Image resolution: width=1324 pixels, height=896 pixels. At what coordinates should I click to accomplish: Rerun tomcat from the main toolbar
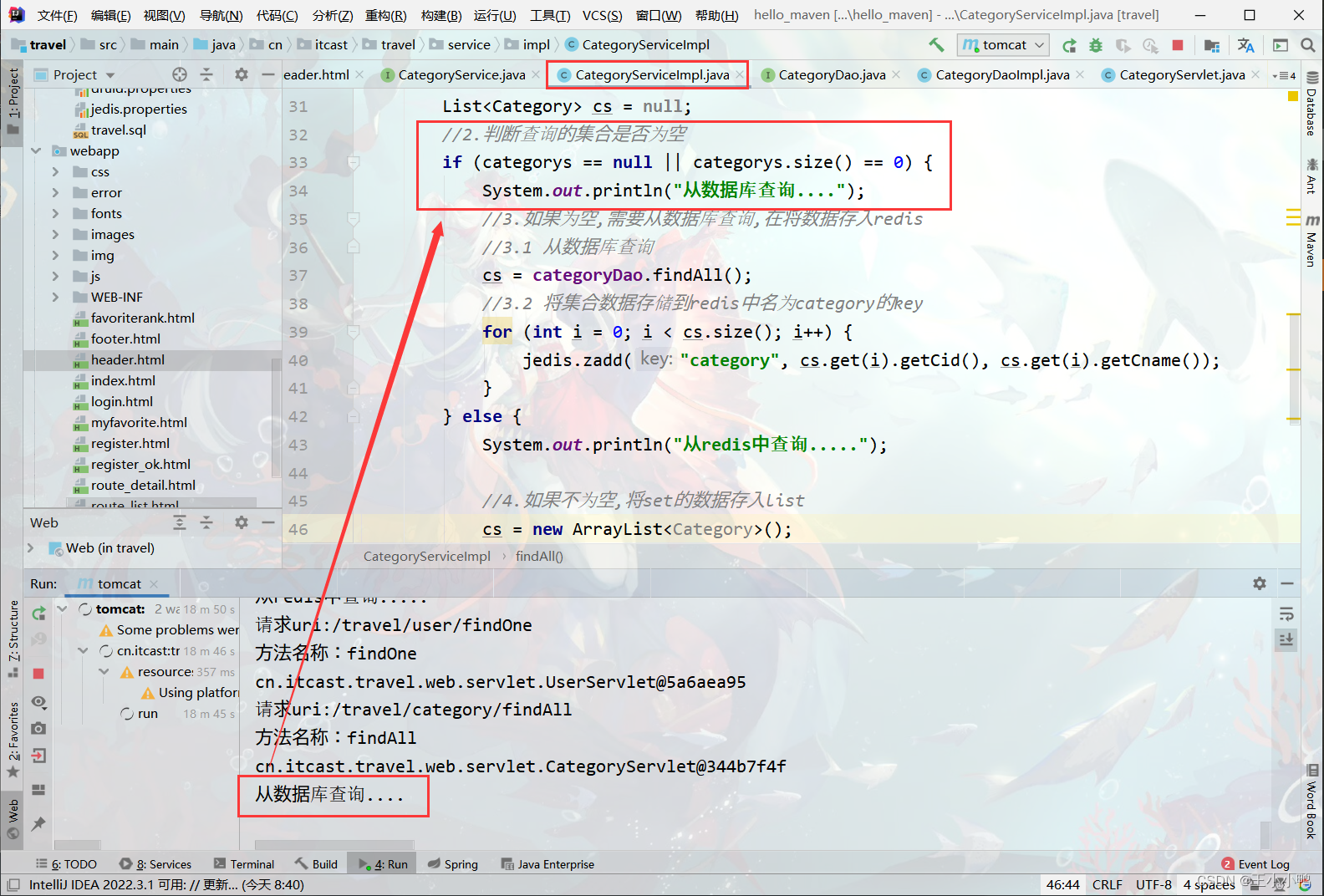[x=1069, y=45]
